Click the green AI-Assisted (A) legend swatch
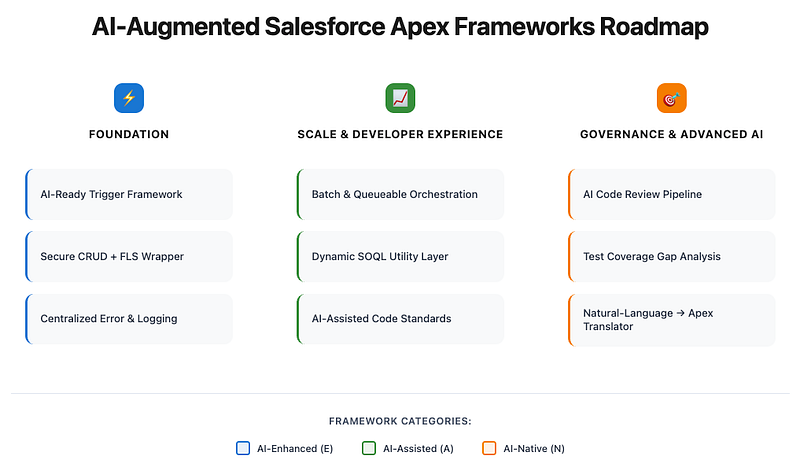This screenshot has width=800, height=466. (x=369, y=448)
